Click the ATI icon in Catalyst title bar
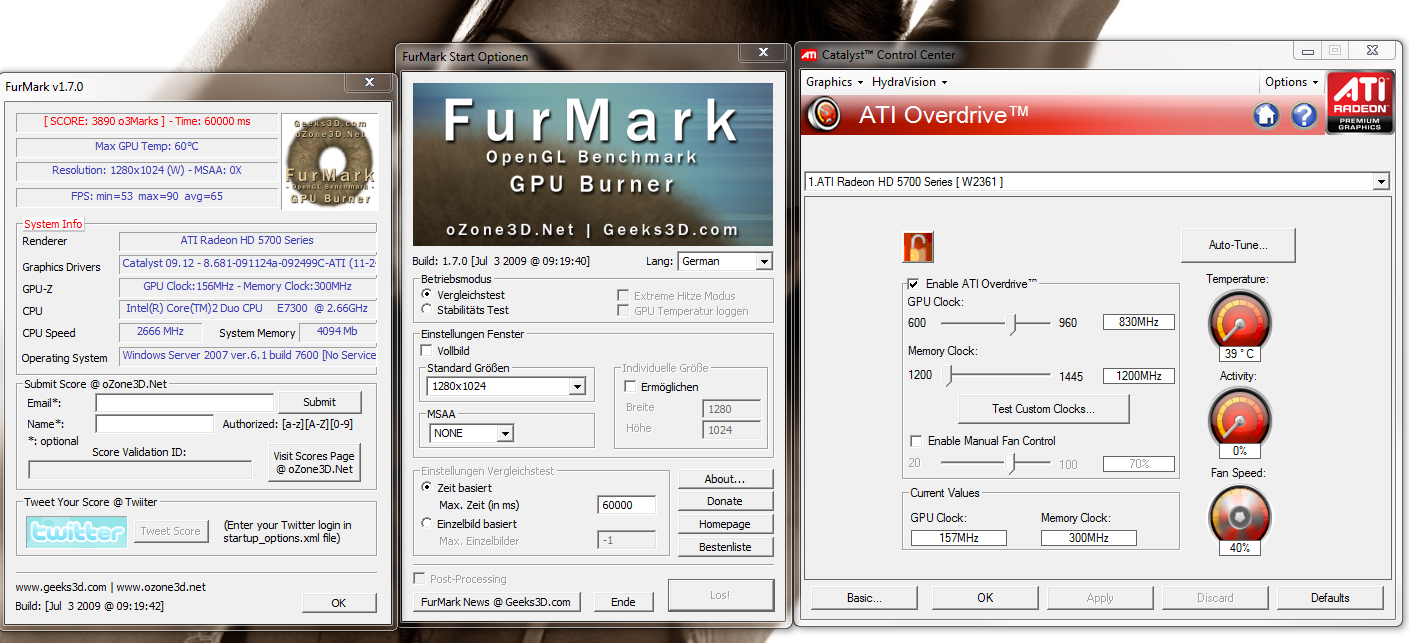Image resolution: width=1409 pixels, height=643 pixels. (809, 55)
